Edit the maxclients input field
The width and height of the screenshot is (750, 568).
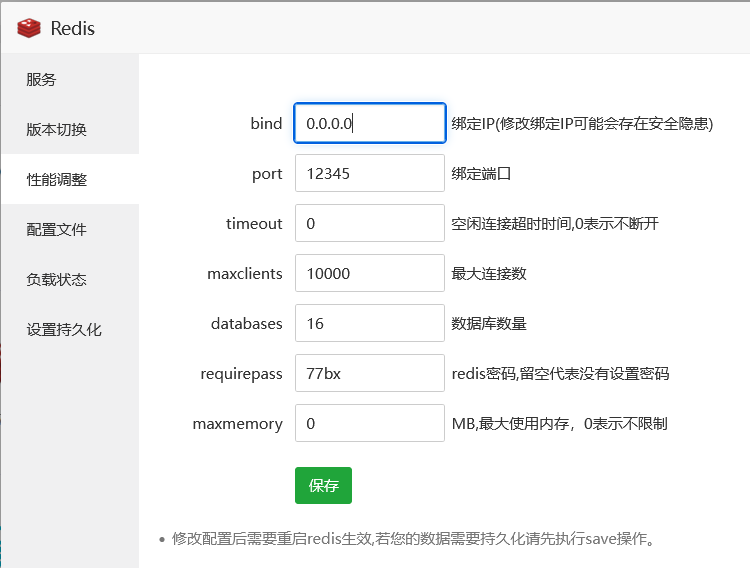(x=370, y=273)
